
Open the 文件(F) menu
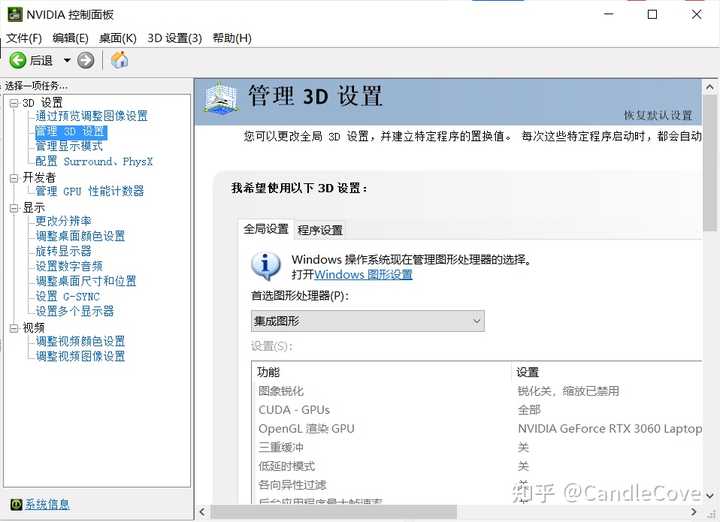coord(24,38)
